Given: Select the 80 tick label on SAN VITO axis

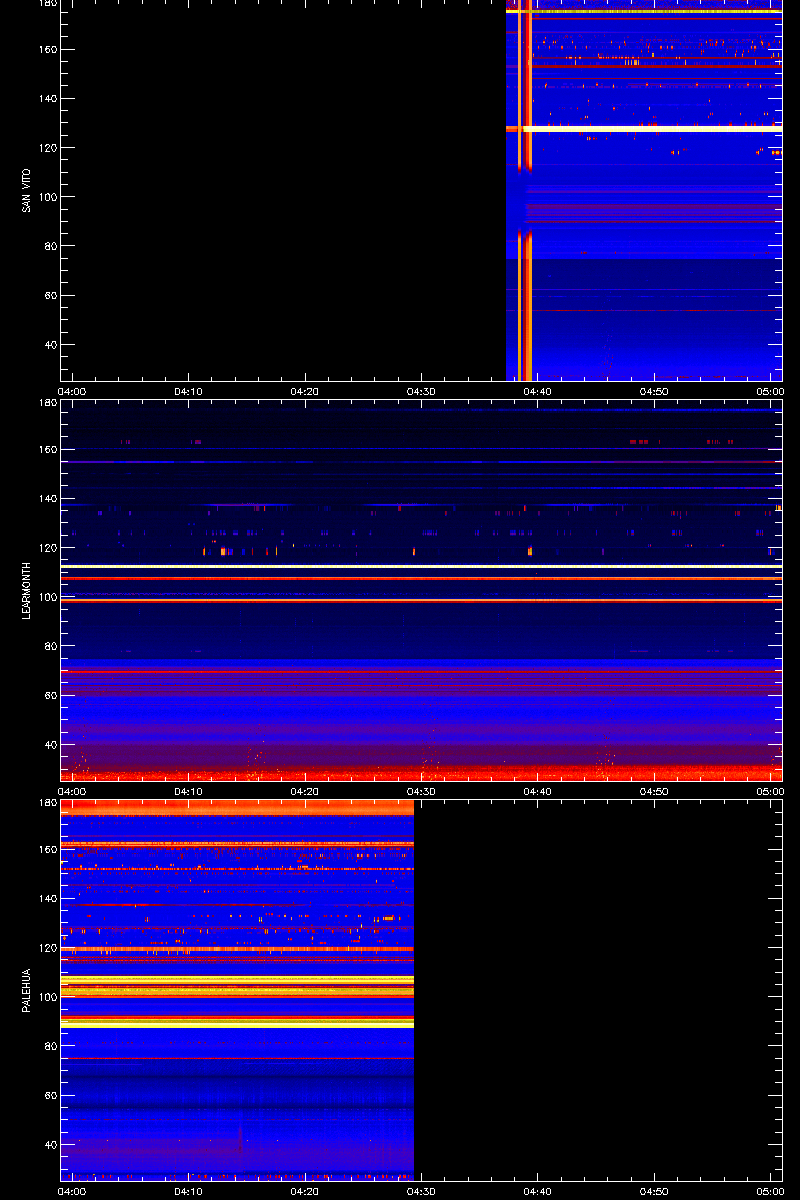Looking at the screenshot, I should coord(50,246).
